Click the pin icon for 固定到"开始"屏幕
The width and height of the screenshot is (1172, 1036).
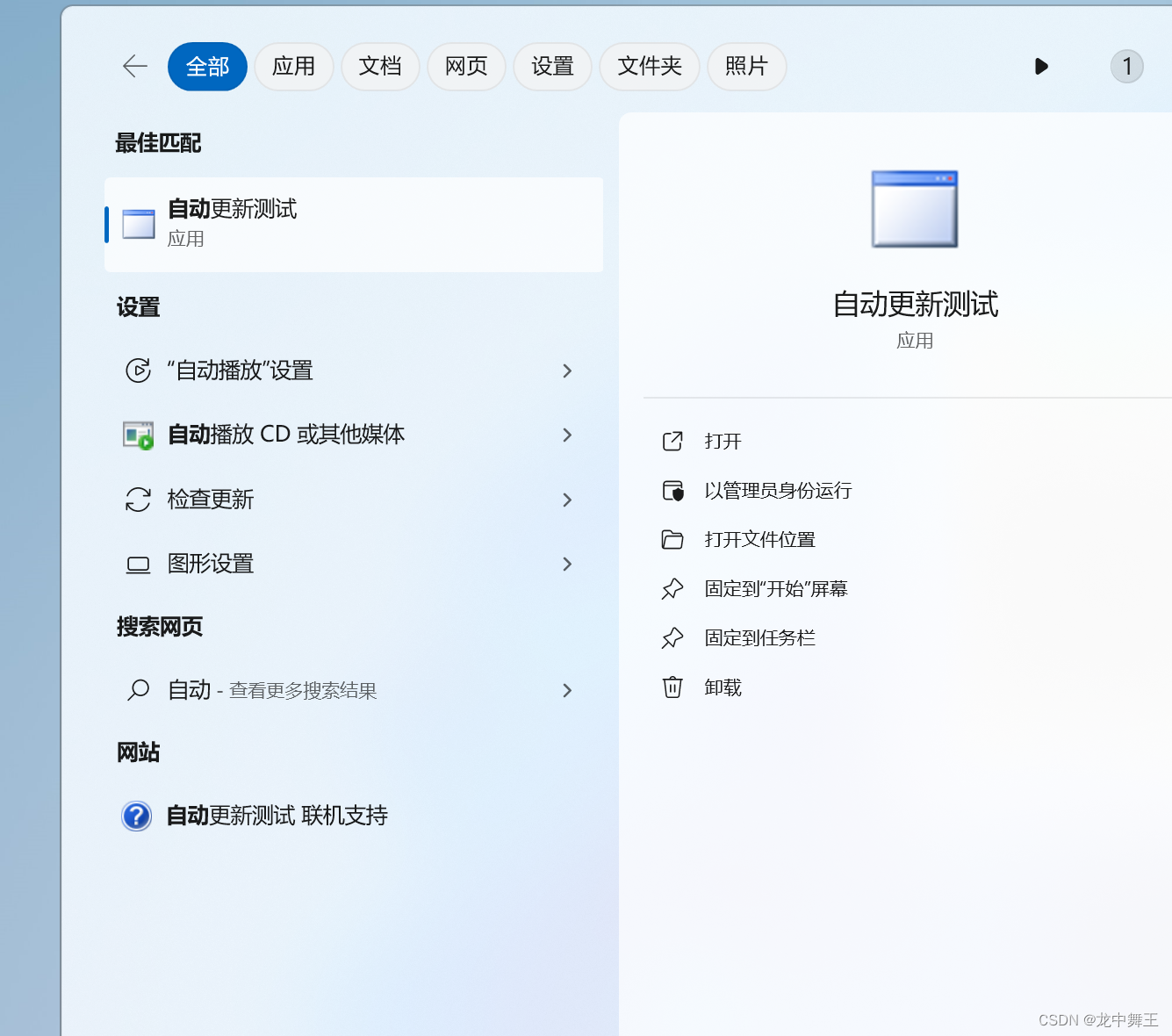click(672, 588)
